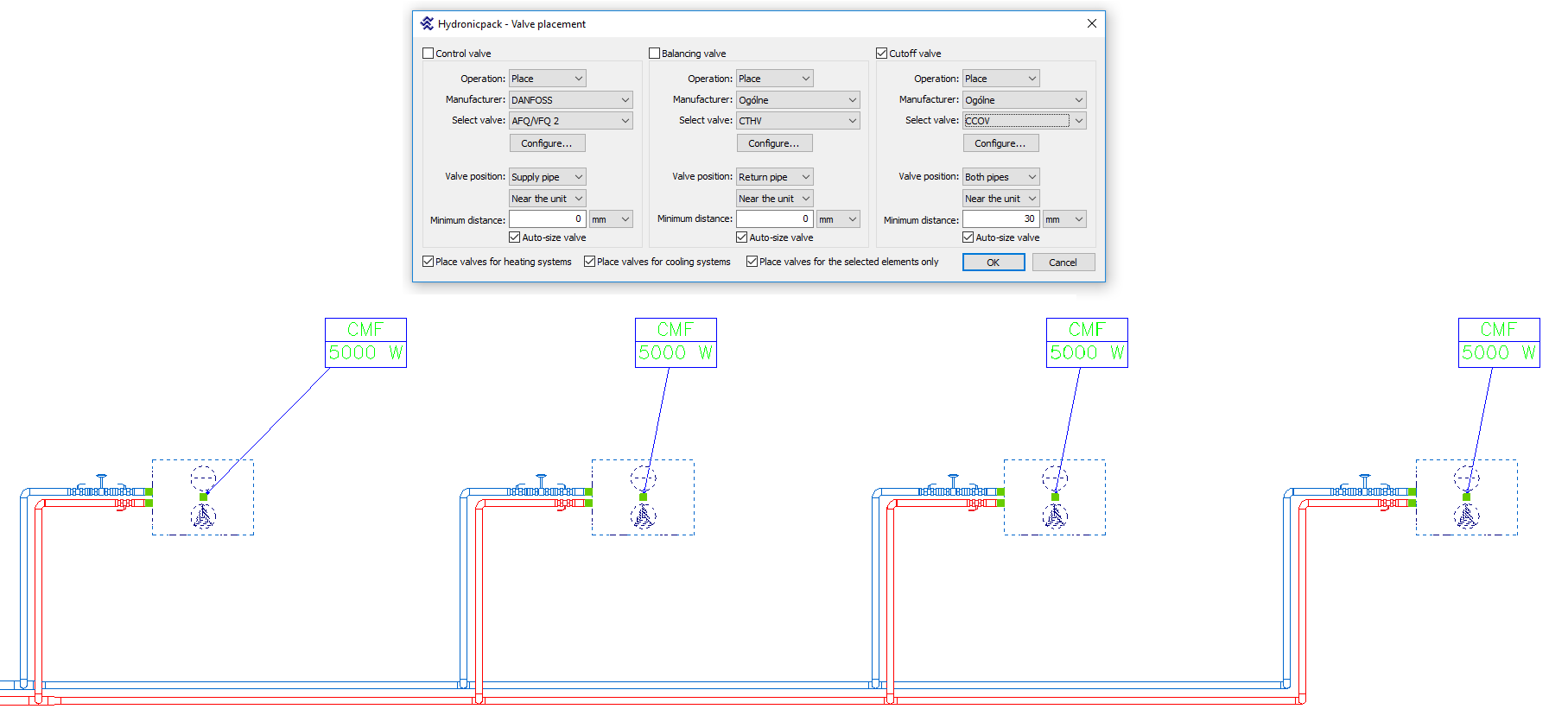Select the valve symbol on the leftmost pipe branch
Image resolution: width=1568 pixels, height=728 pixels.
[101, 485]
